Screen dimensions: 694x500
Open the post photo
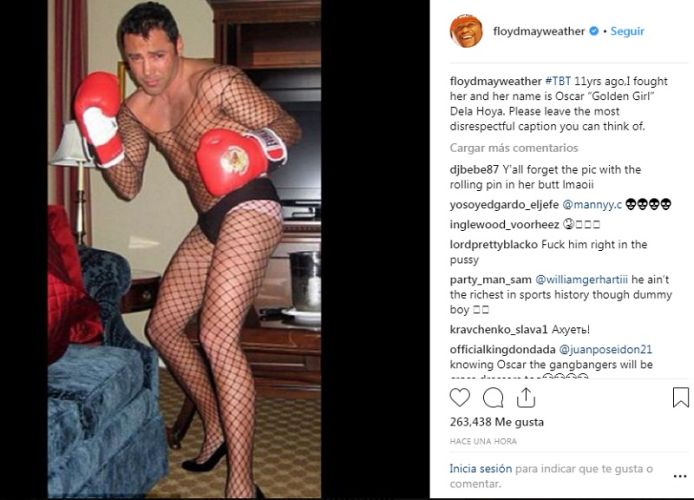pyautogui.click(x=185, y=249)
